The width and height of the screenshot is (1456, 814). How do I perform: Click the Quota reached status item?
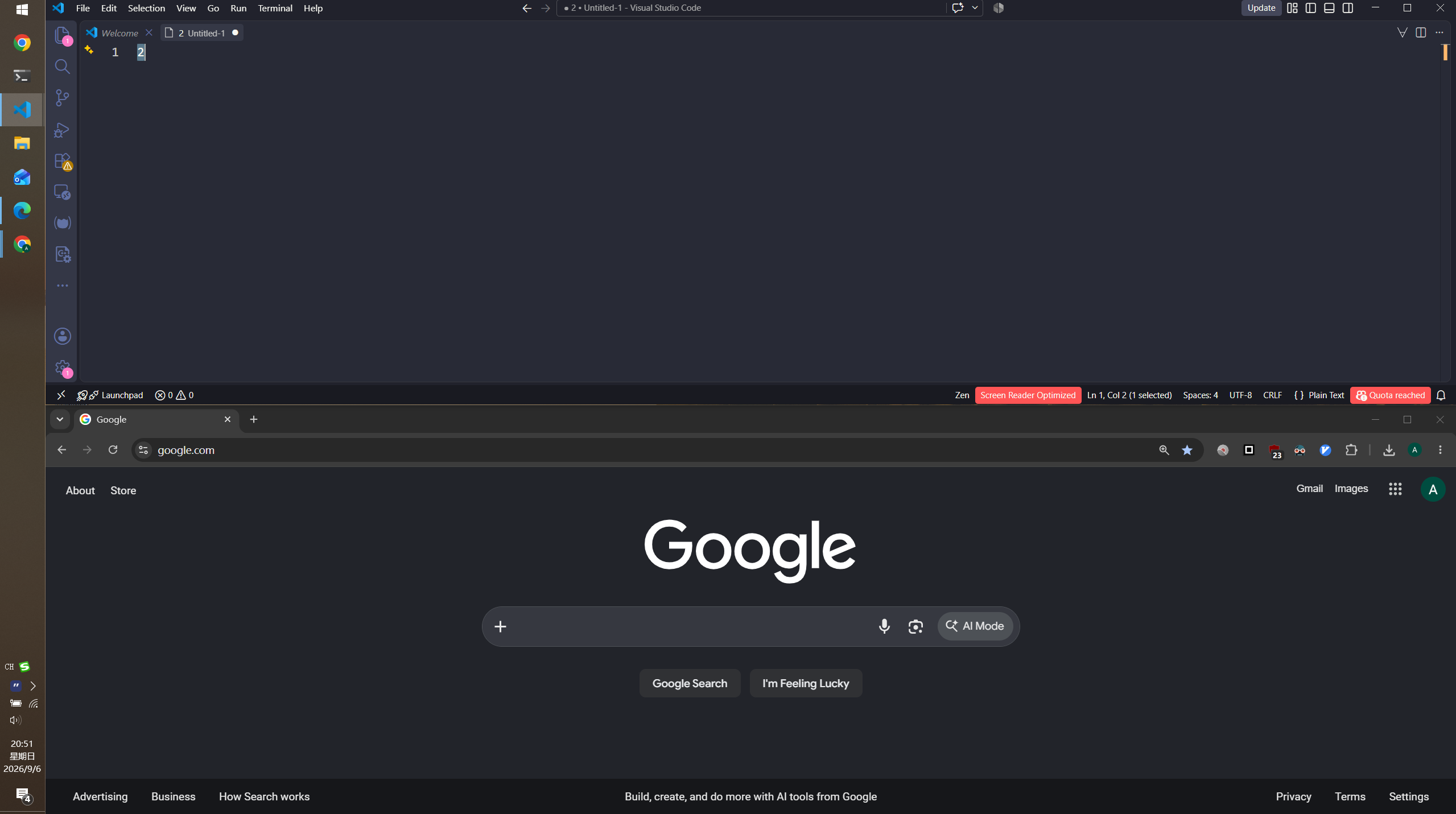click(1390, 395)
